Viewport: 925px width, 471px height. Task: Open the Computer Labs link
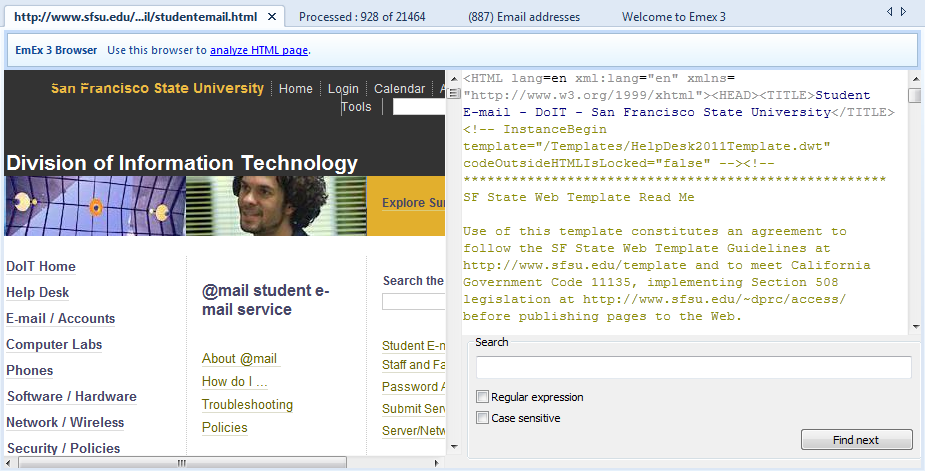click(54, 344)
